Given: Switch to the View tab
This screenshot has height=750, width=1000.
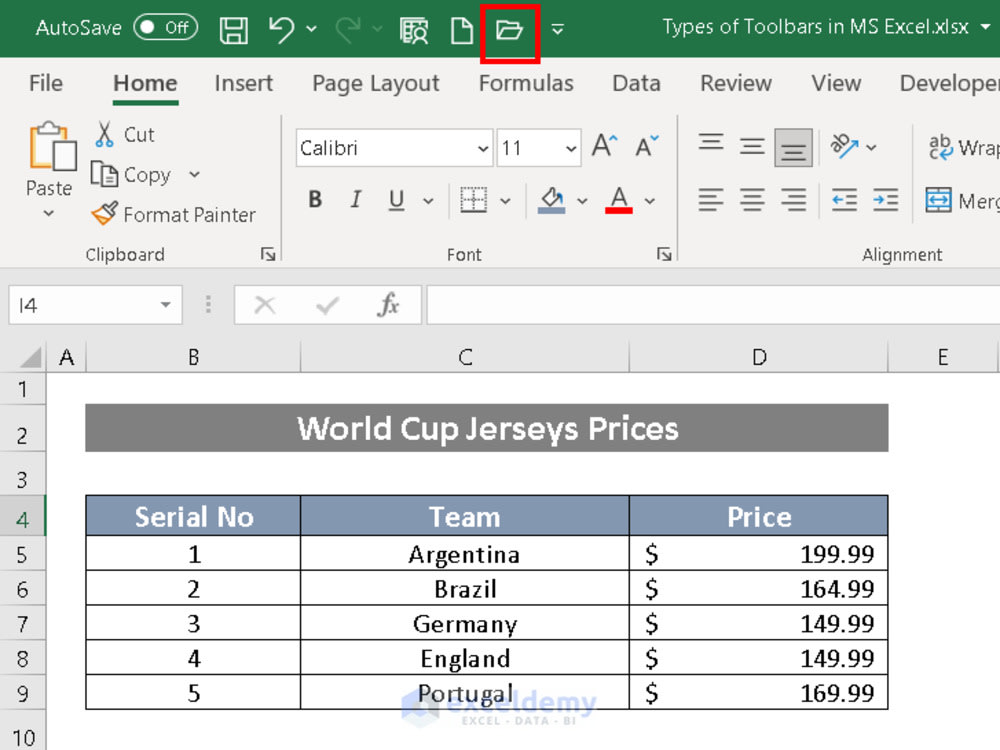Looking at the screenshot, I should pyautogui.click(x=836, y=83).
